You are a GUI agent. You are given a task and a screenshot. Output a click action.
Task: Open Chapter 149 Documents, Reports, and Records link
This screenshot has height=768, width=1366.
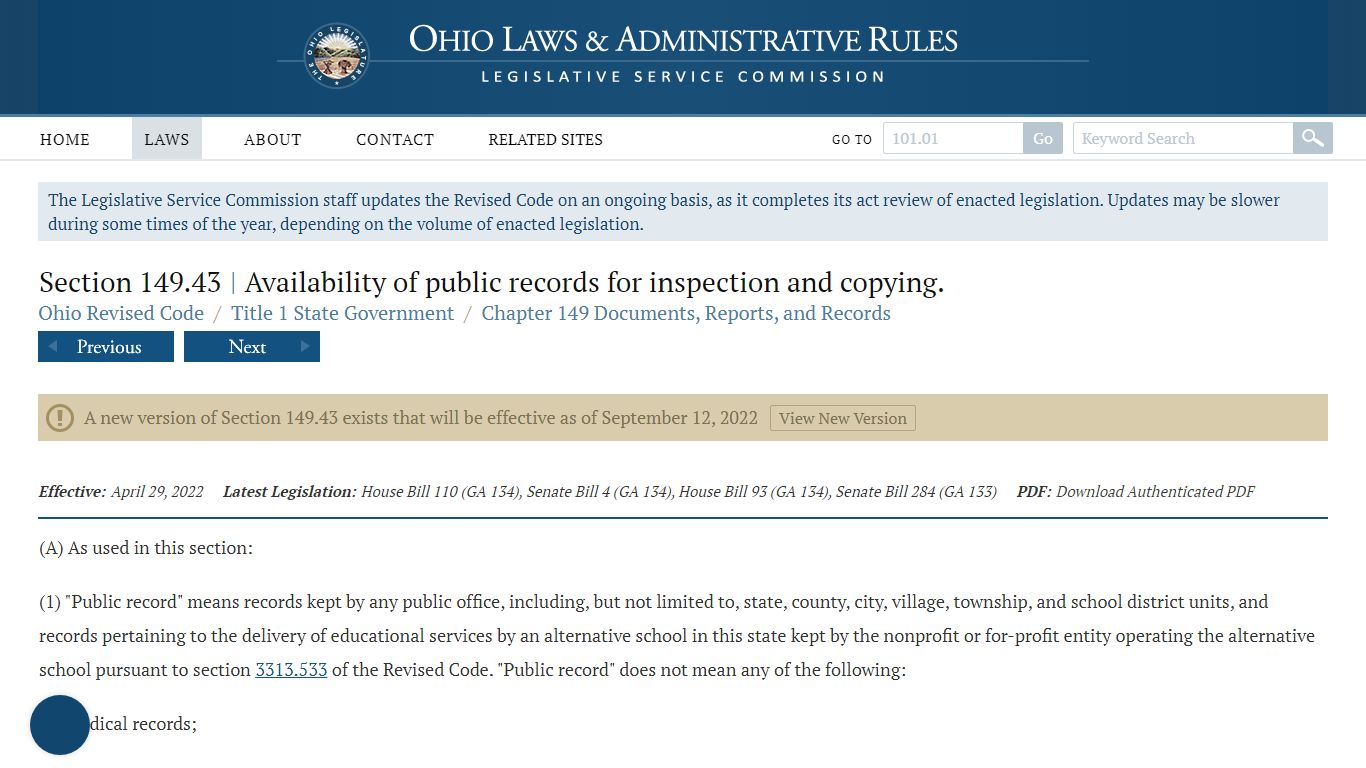point(686,313)
